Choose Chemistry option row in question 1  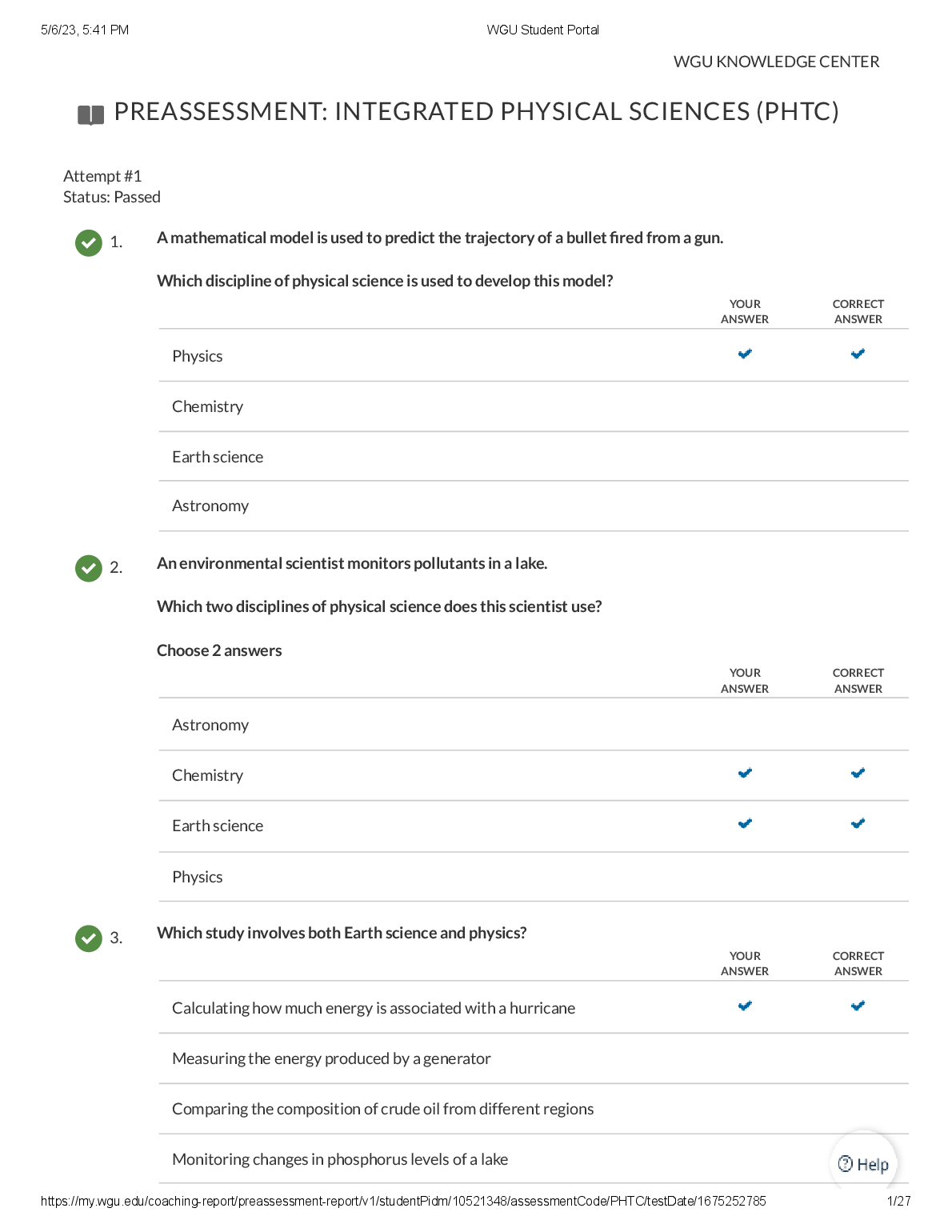(x=207, y=406)
